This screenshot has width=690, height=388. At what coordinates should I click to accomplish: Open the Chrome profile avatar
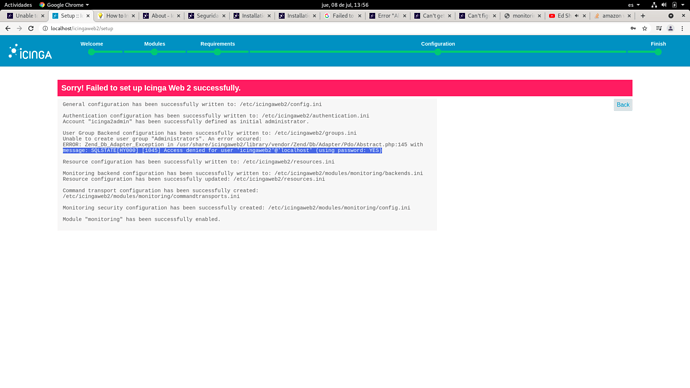click(670, 28)
